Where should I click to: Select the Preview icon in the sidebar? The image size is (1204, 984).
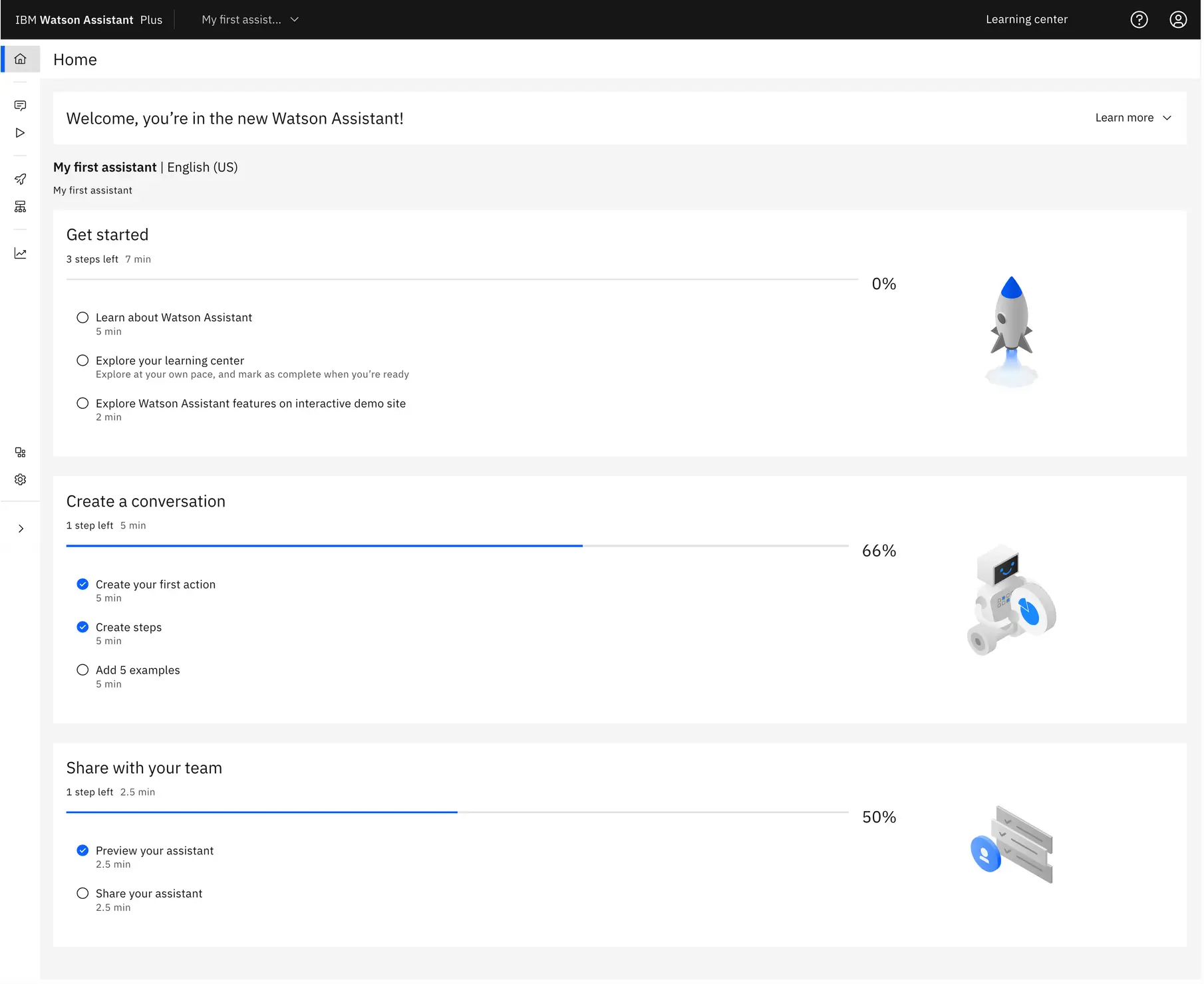[x=20, y=133]
